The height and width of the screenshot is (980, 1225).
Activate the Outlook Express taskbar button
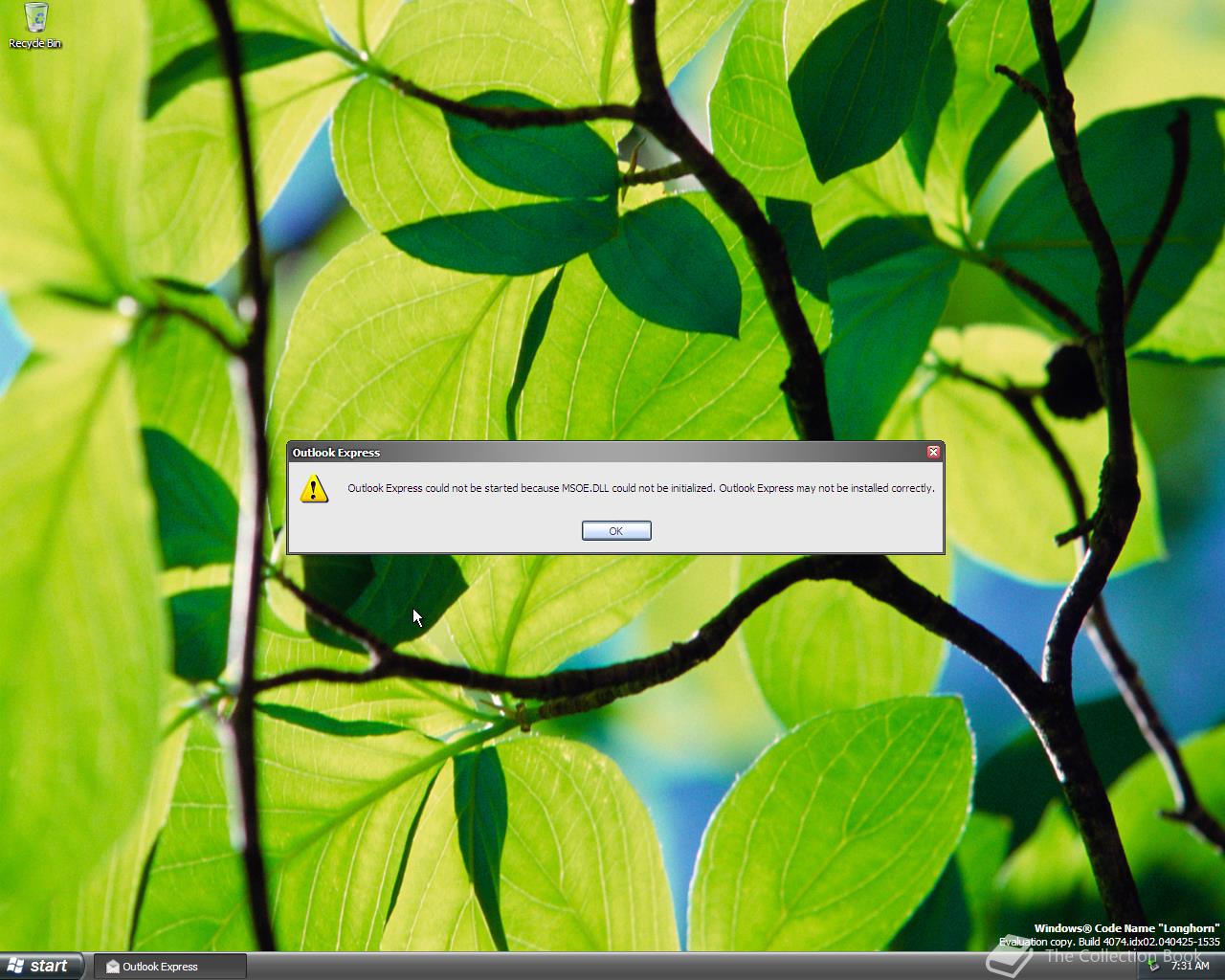coord(170,967)
